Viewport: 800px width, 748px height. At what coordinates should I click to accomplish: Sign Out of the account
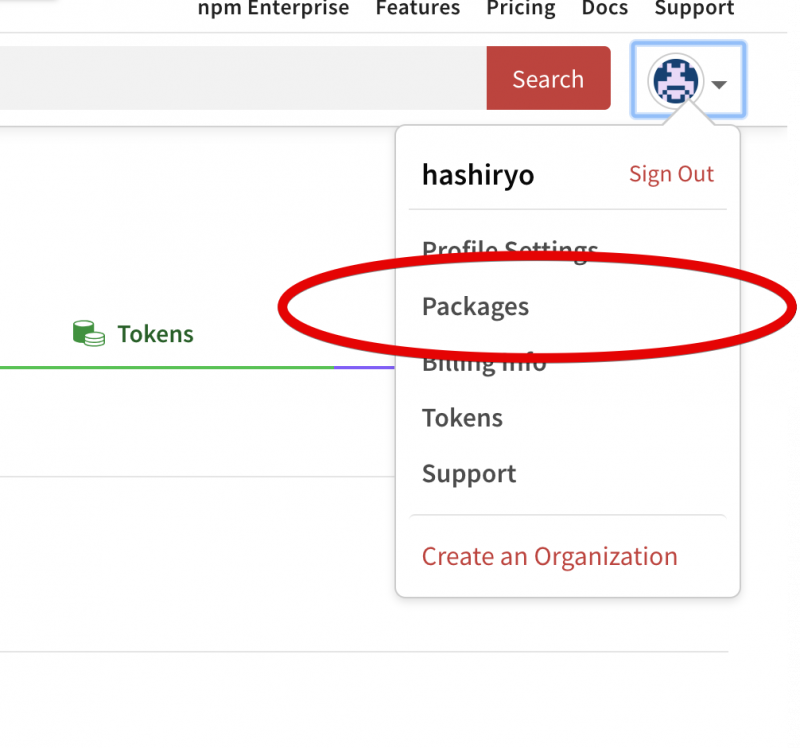coord(671,174)
